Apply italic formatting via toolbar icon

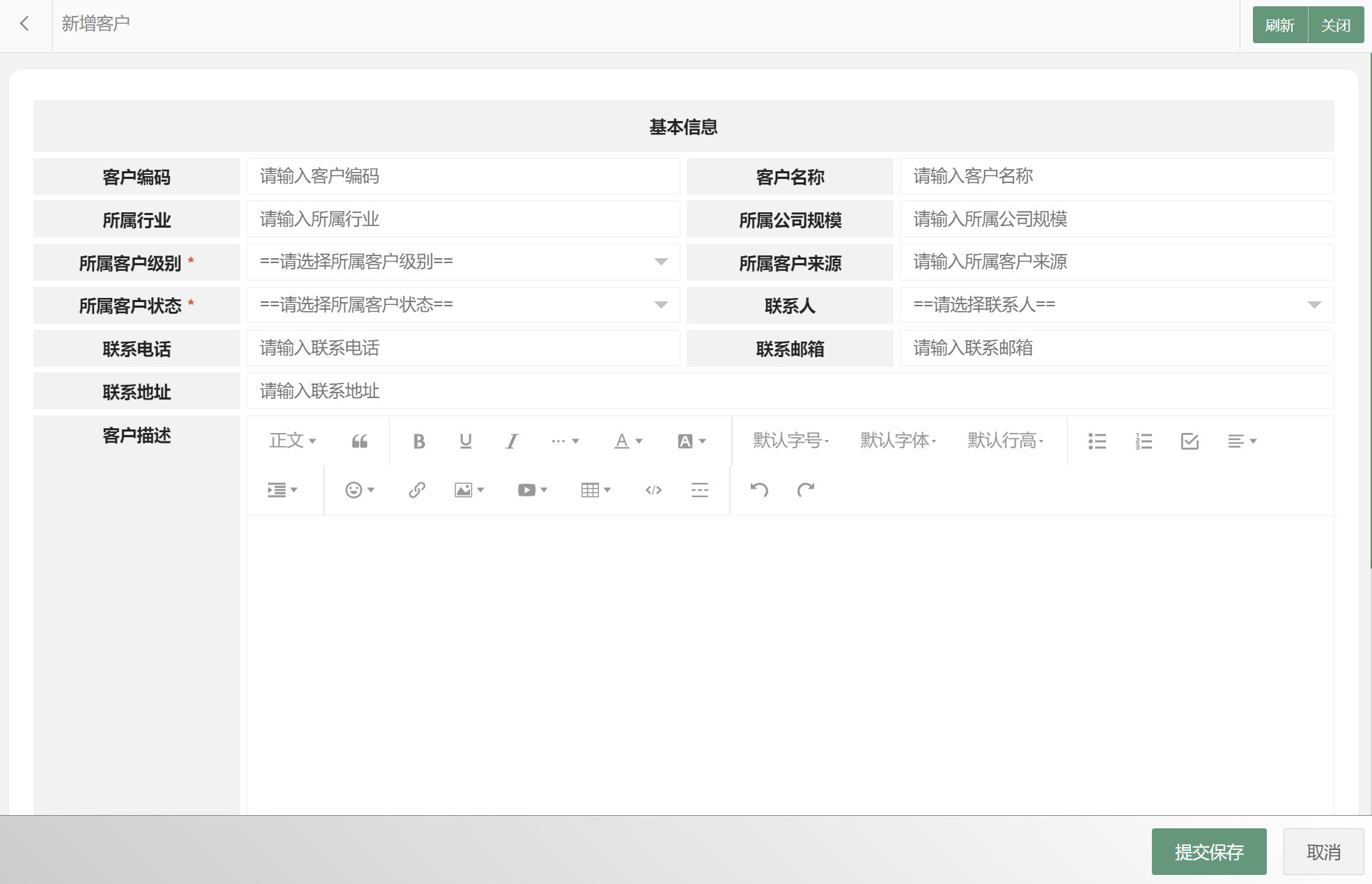pos(512,441)
